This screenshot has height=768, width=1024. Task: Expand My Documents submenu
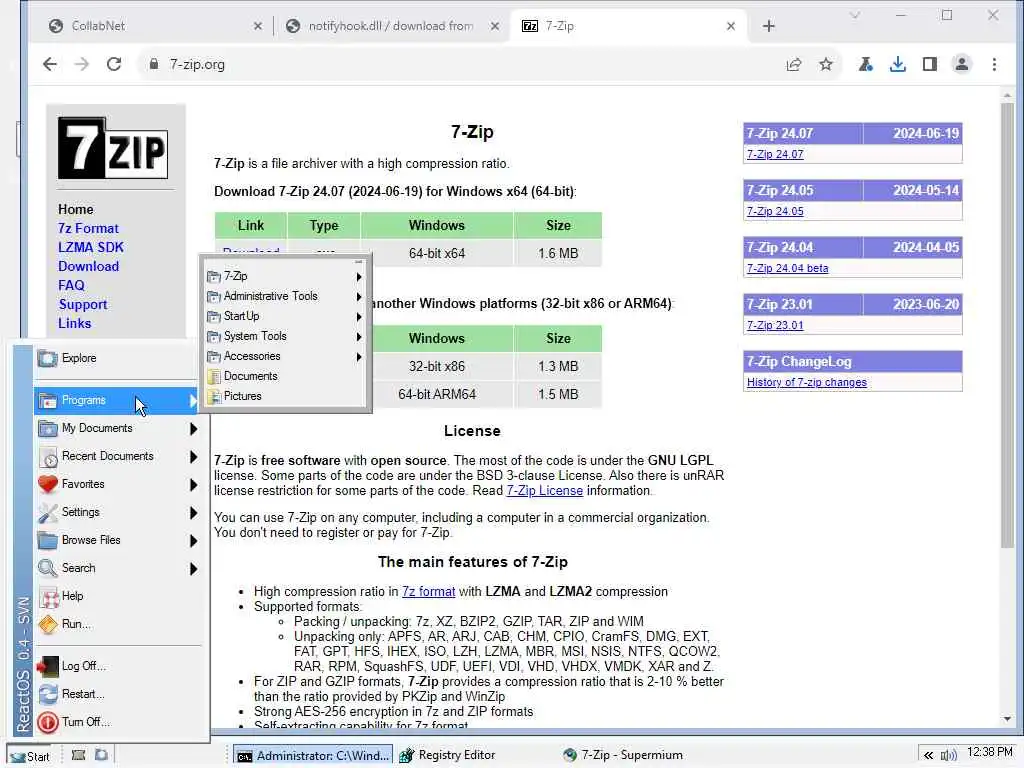pos(118,428)
